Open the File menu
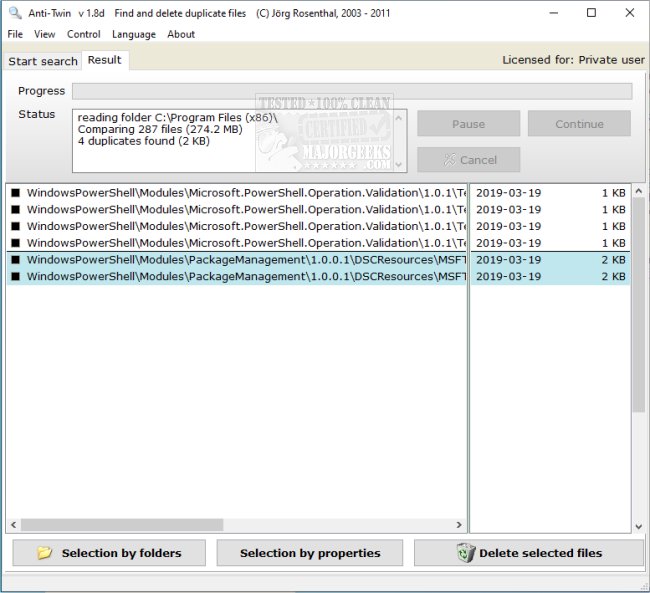The height and width of the screenshot is (593, 650). pos(15,34)
